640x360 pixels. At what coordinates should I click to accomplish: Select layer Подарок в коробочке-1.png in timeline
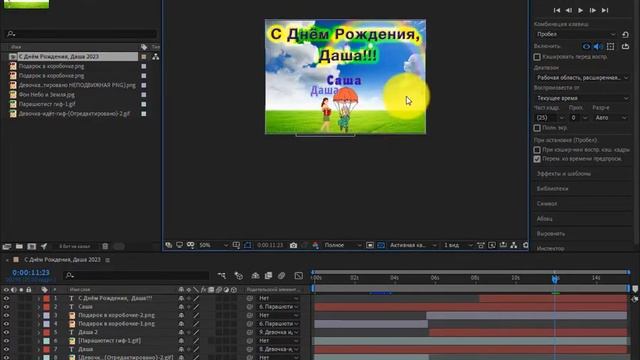tap(116, 324)
